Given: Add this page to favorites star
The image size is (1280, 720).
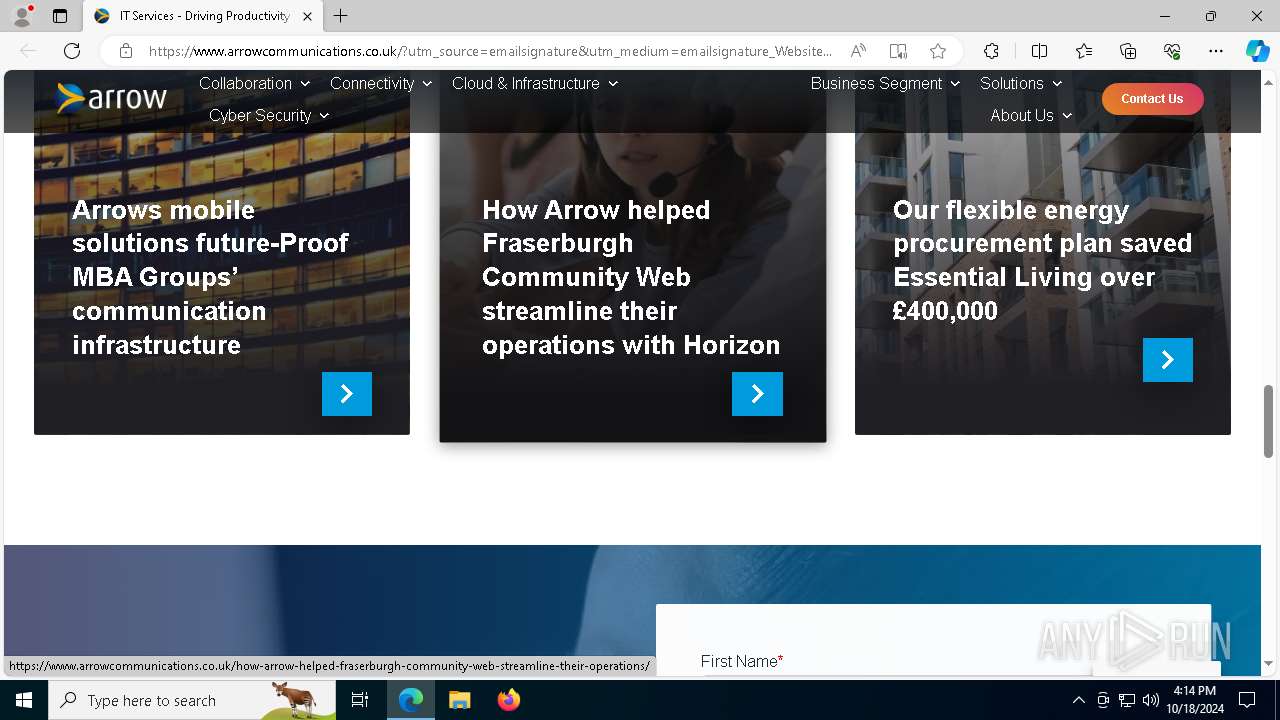Looking at the screenshot, I should point(938,51).
